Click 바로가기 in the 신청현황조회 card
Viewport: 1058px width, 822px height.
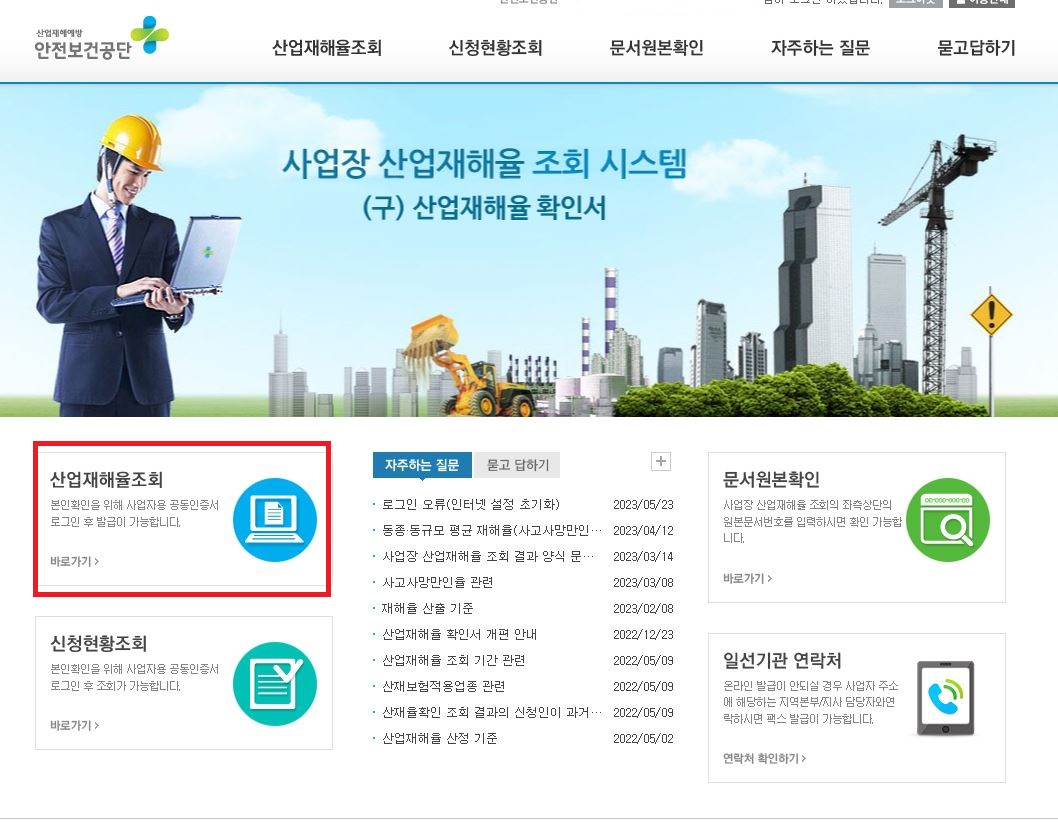pos(74,725)
